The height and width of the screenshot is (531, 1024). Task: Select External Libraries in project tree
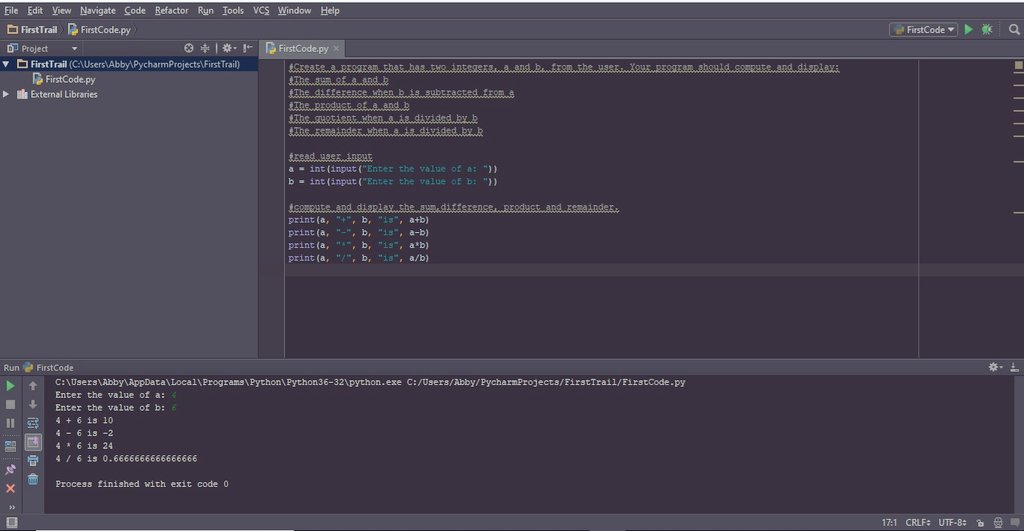point(57,94)
